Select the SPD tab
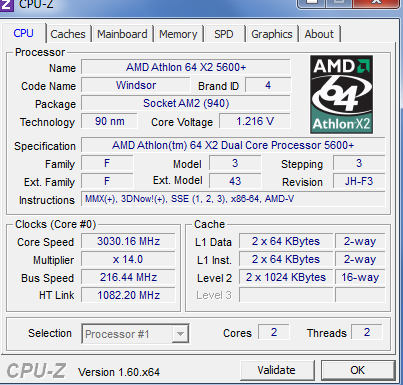Viewport: 403px width, 385px height. [x=224, y=34]
